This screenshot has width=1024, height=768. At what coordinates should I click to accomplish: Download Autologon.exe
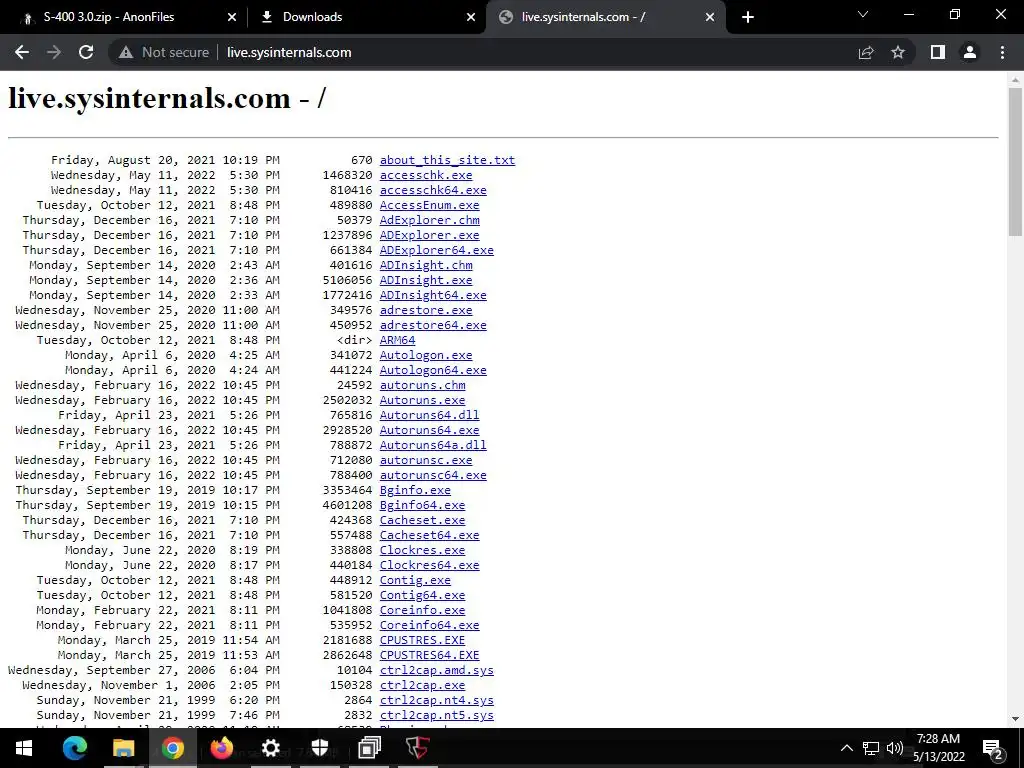point(426,355)
